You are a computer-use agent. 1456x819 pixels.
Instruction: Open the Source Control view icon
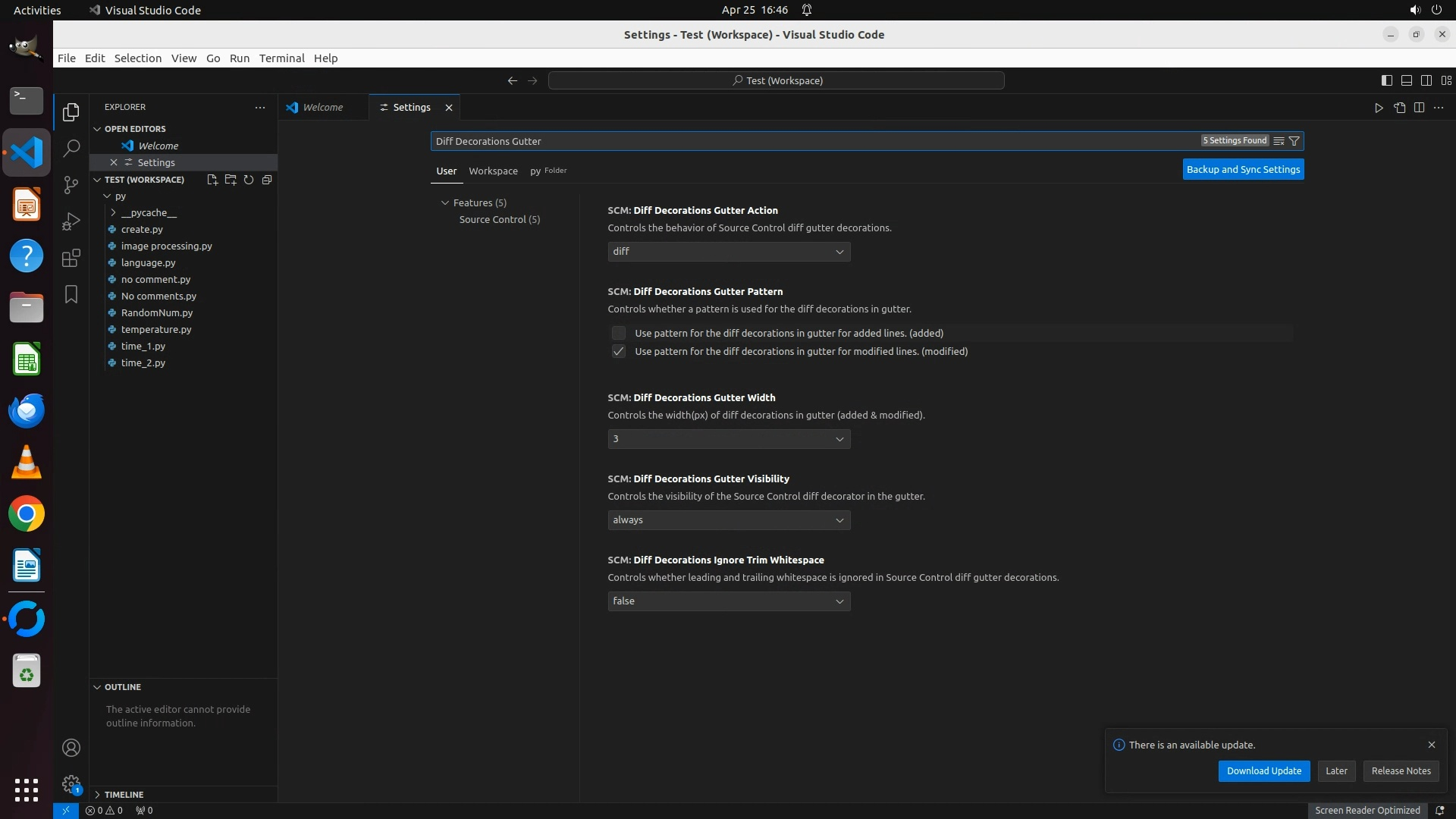71,185
